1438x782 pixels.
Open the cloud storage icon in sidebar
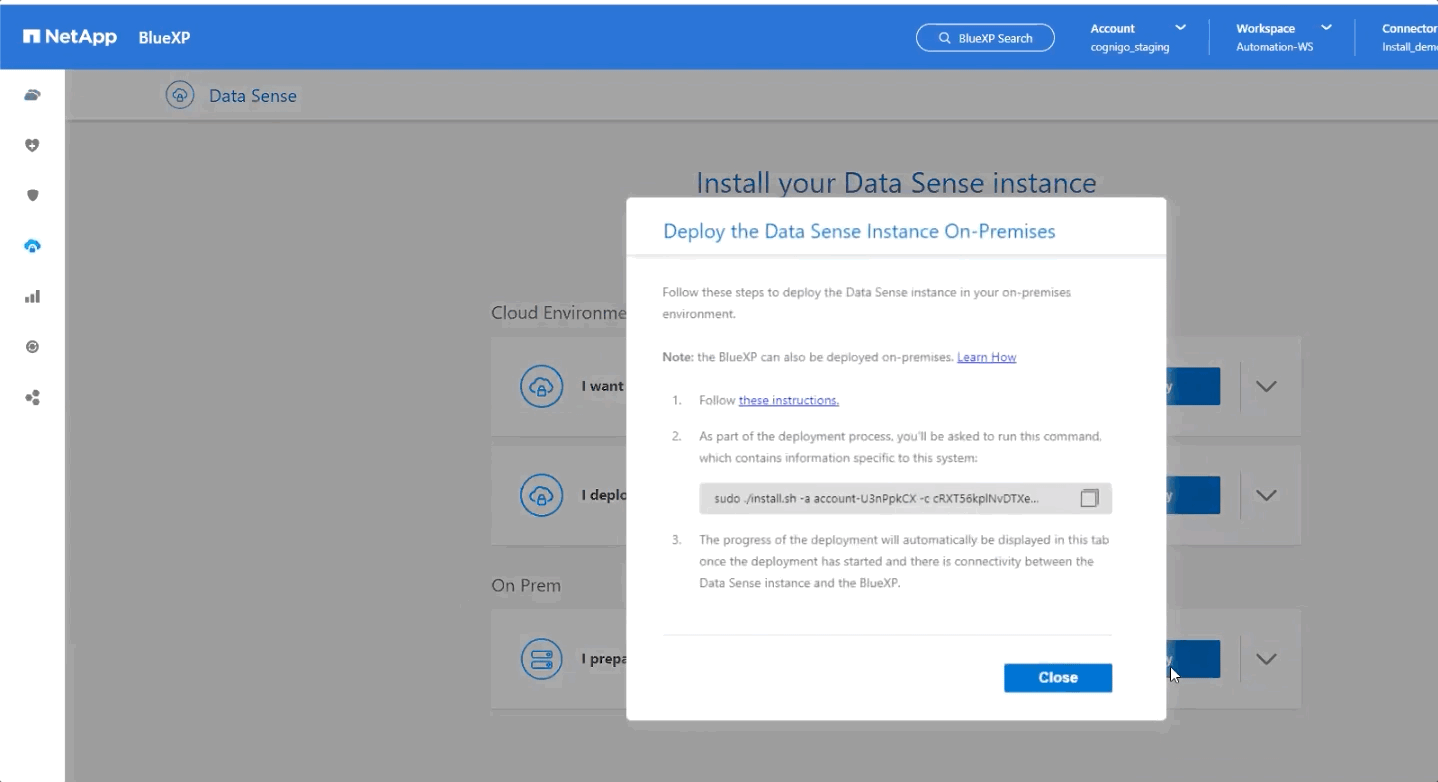pyautogui.click(x=32, y=95)
